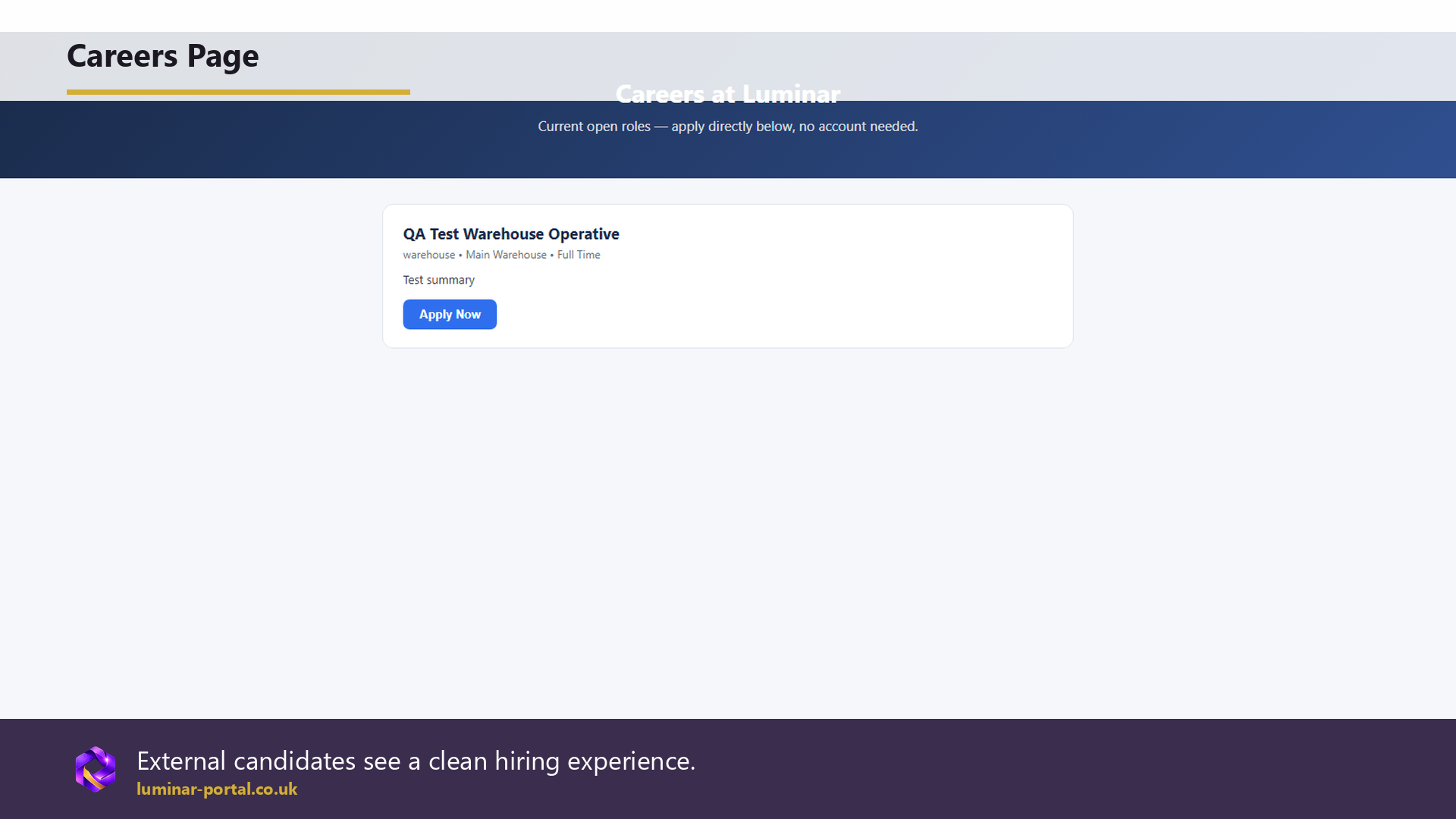The height and width of the screenshot is (819, 1456).
Task: Click 'External candidates see a clean hiring experience' caption
Action: click(x=416, y=761)
